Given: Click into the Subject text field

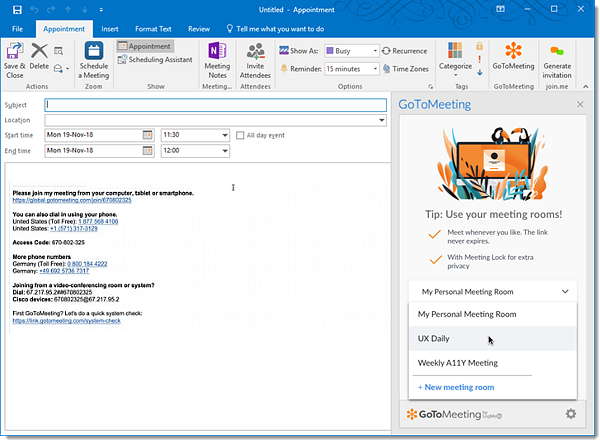Looking at the screenshot, I should [x=215, y=105].
